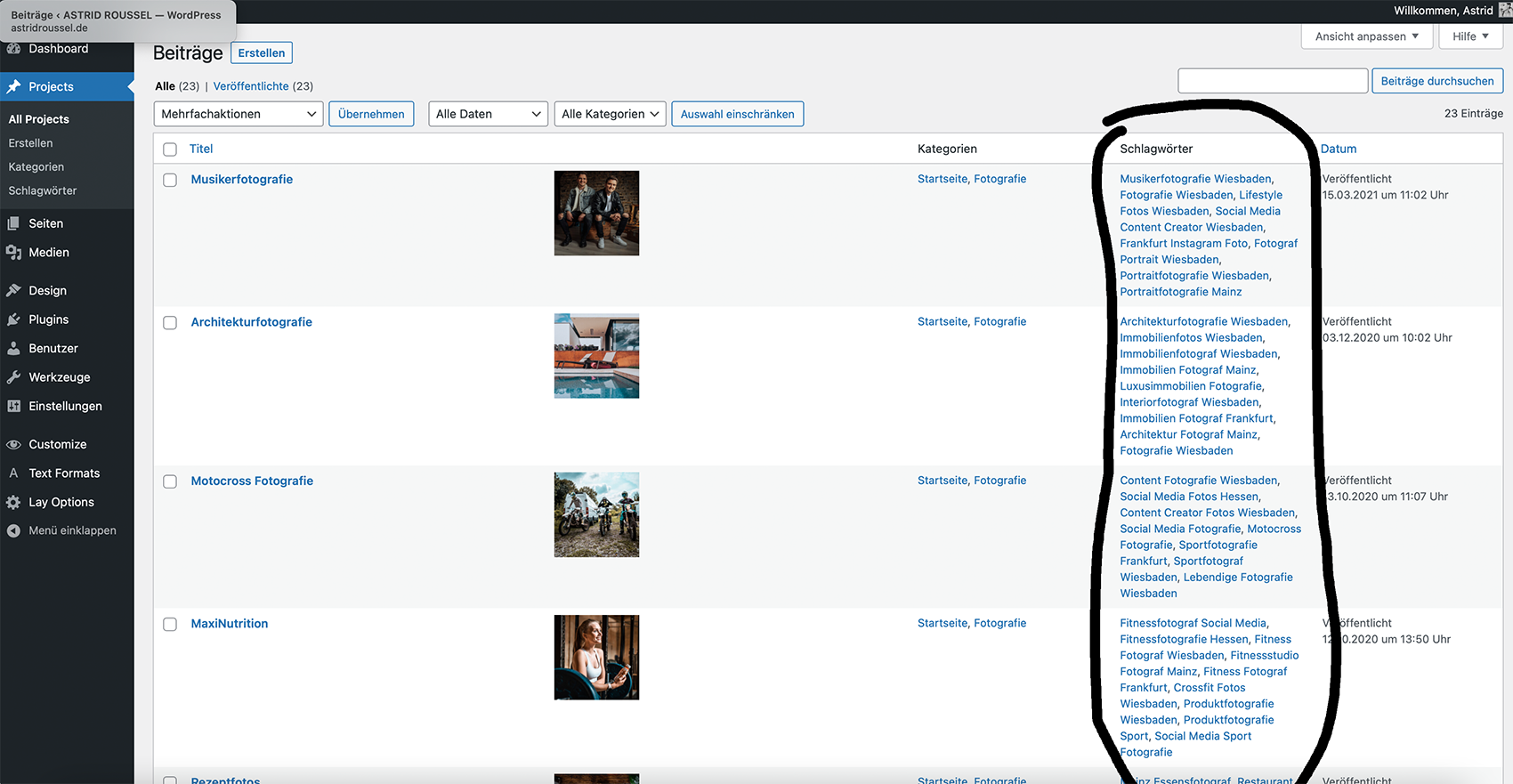The height and width of the screenshot is (784, 1513).
Task: Select the Architekturfotografie row checkbox
Action: pos(170,323)
